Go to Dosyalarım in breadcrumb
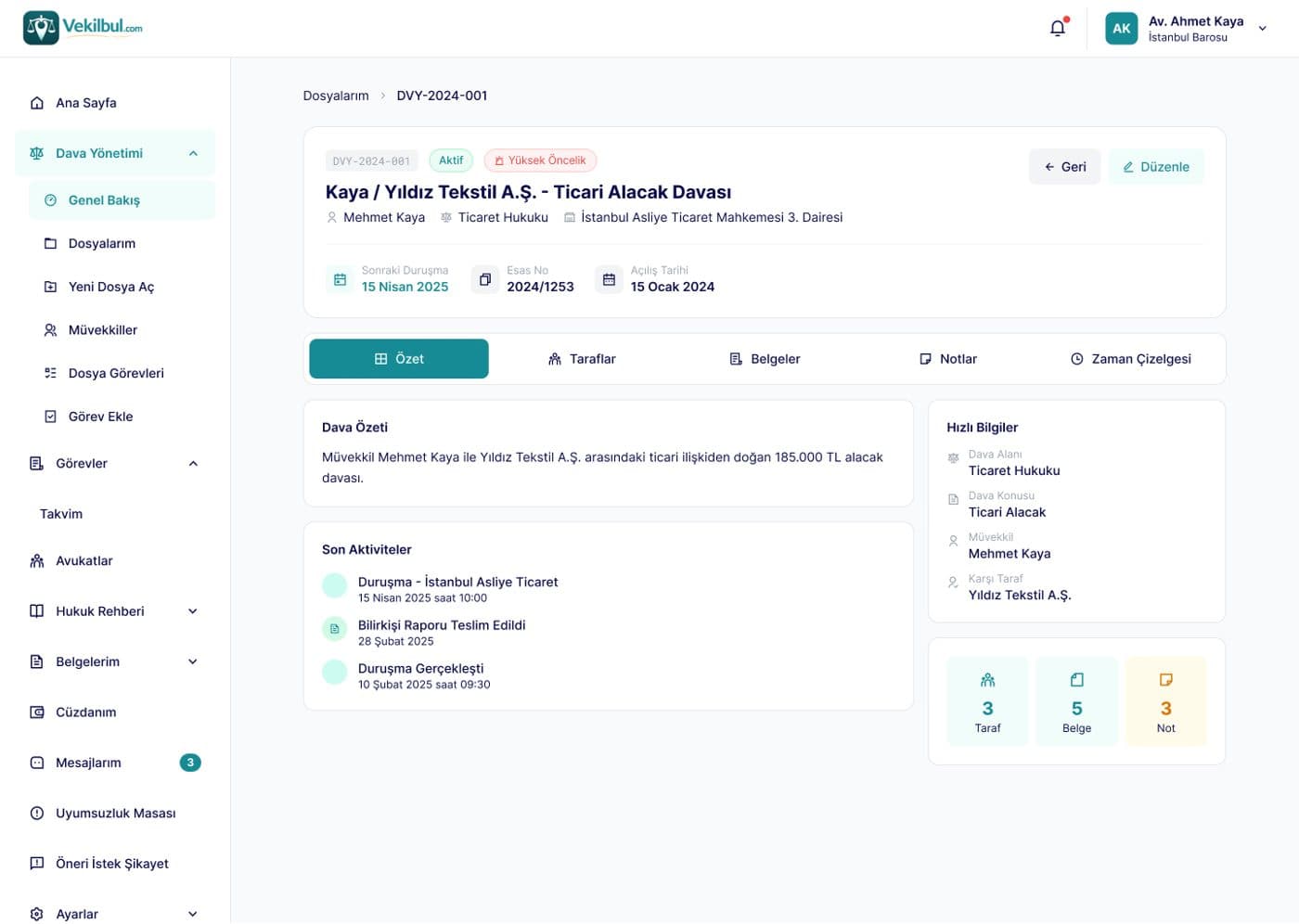 336,96
